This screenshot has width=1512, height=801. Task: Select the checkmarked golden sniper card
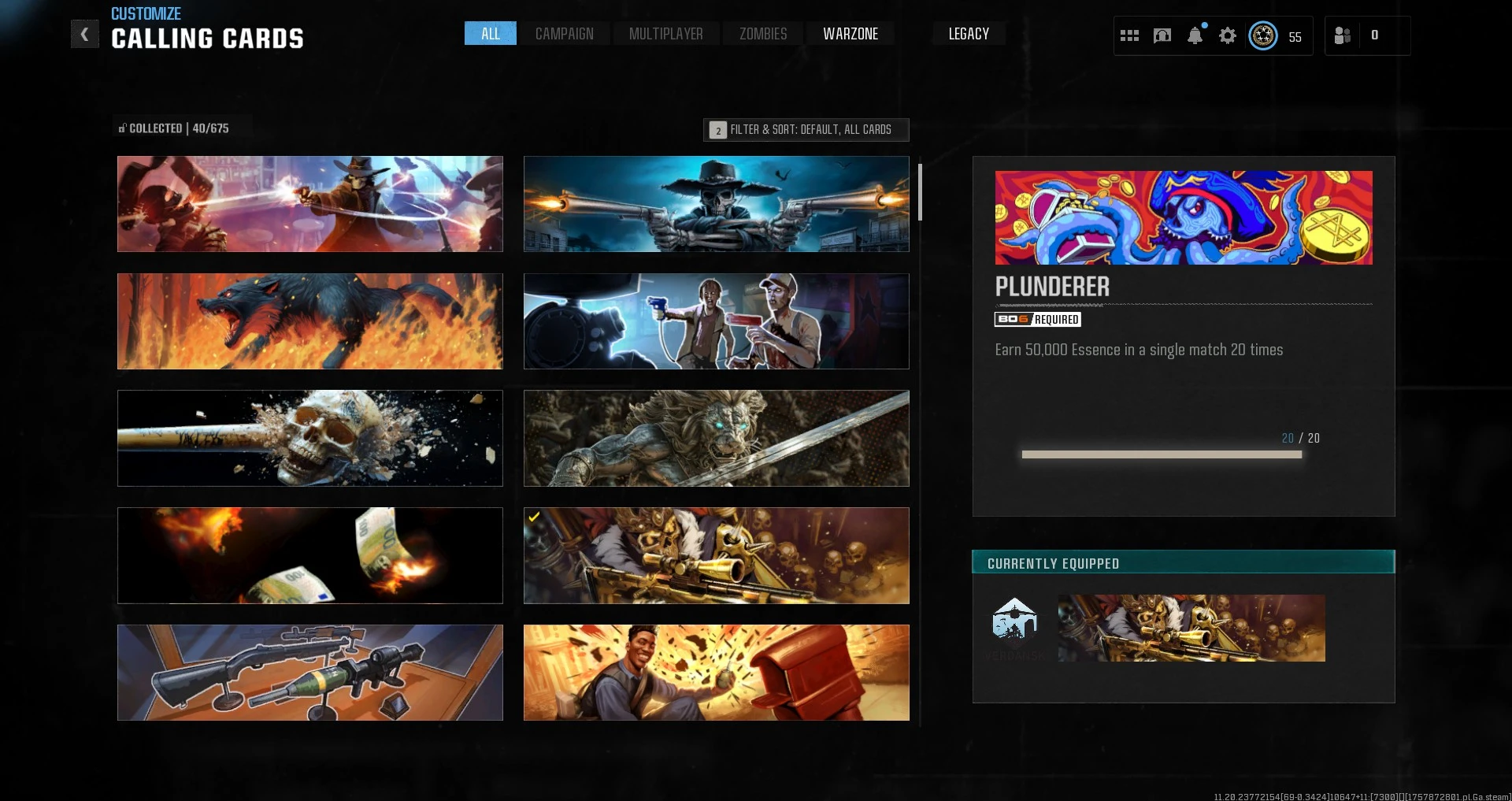717,556
